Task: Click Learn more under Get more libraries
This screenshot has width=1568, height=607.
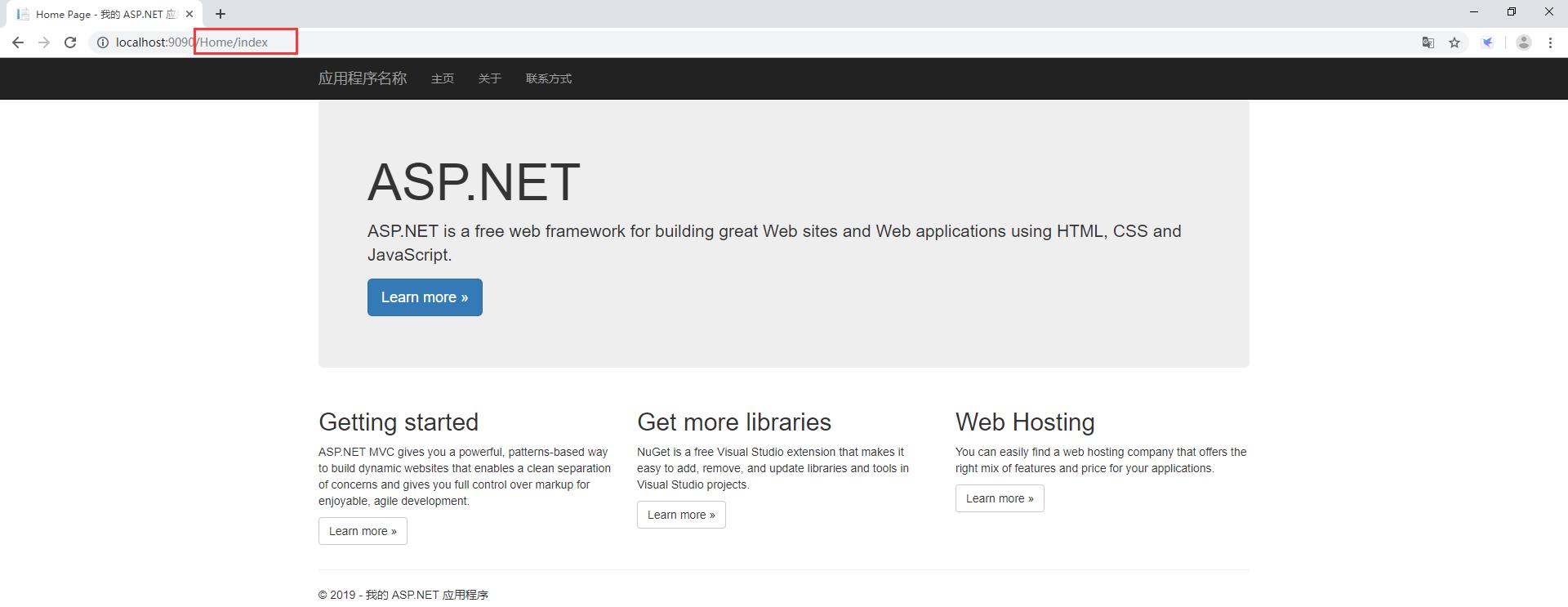Action: 681,515
